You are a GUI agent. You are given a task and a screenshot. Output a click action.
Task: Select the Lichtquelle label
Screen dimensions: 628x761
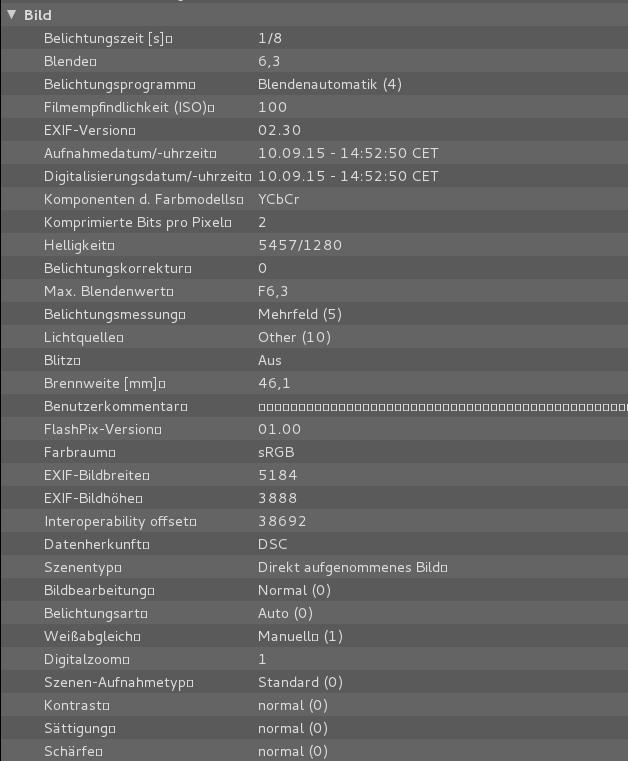point(83,337)
